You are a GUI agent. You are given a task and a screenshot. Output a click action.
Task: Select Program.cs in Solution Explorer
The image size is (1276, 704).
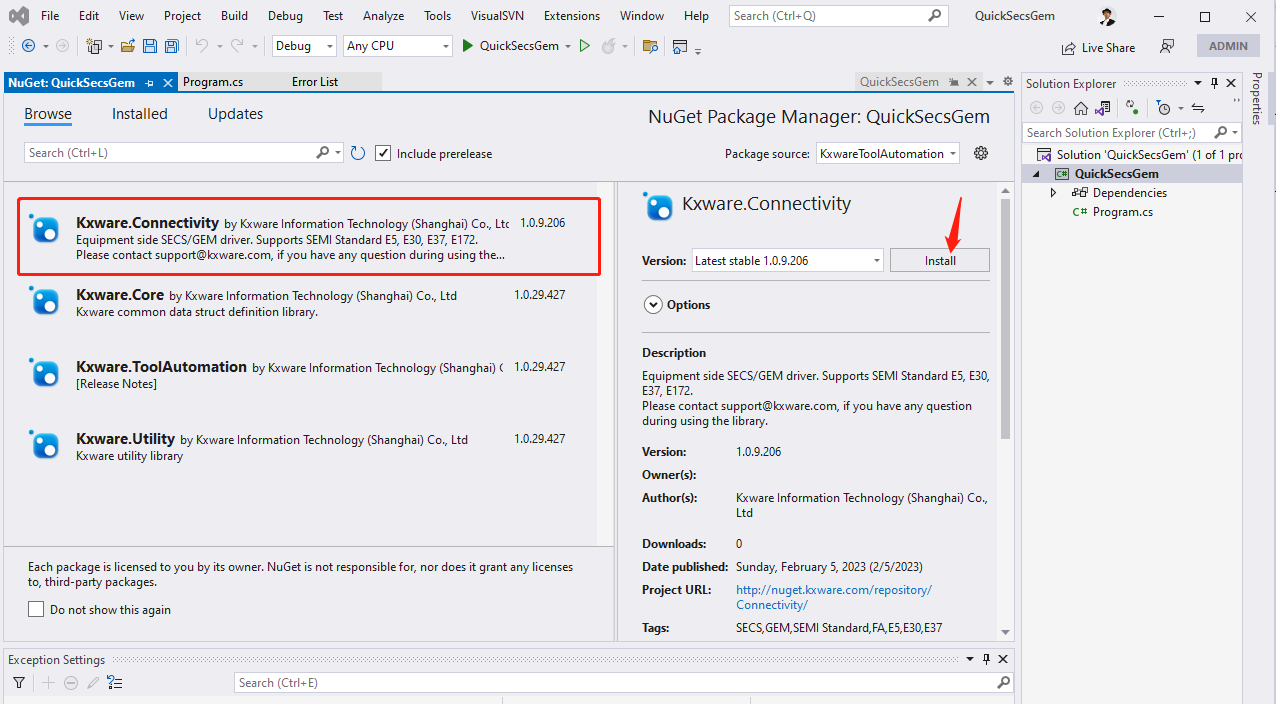(1122, 212)
